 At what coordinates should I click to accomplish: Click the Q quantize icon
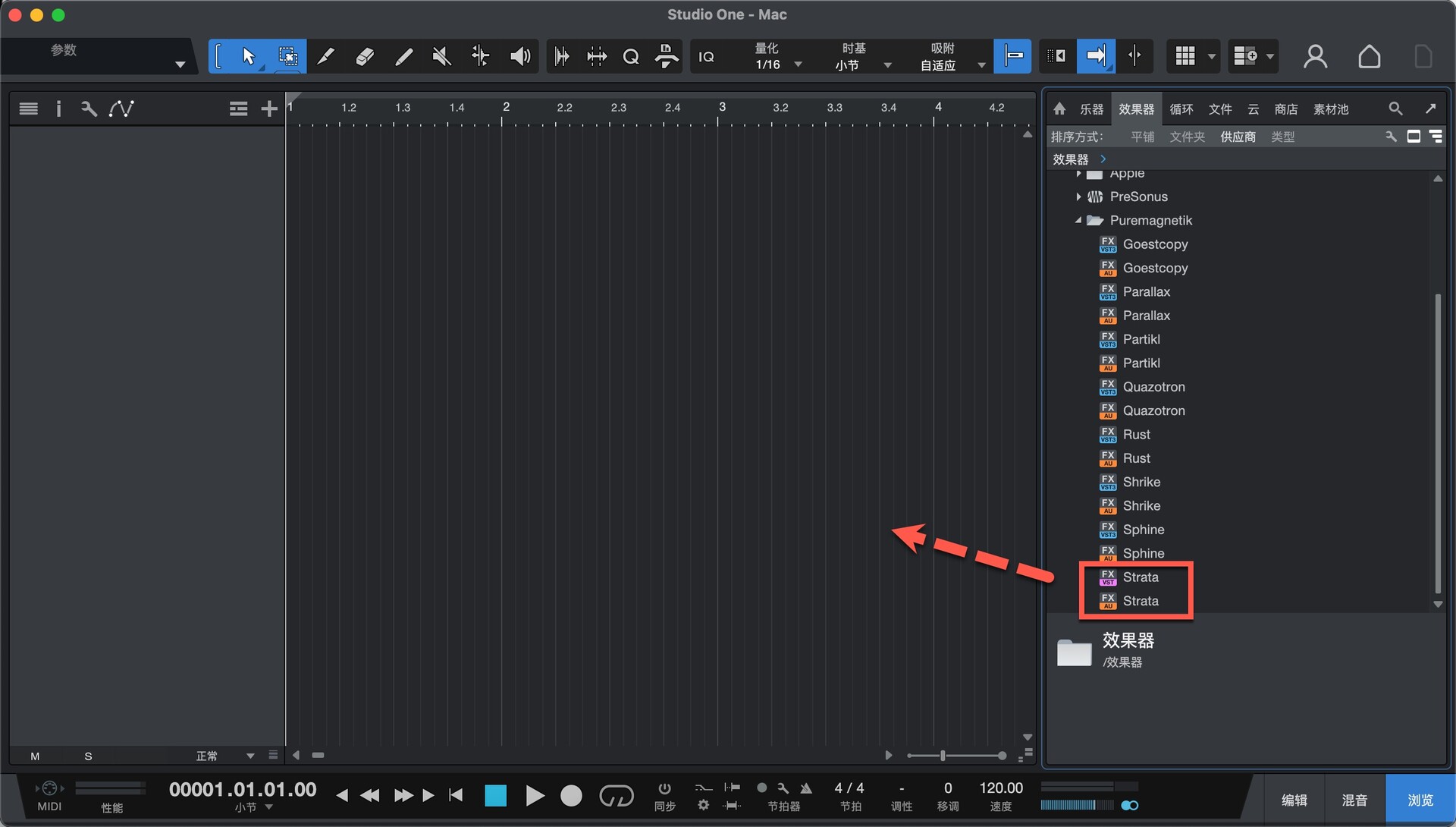(631, 57)
